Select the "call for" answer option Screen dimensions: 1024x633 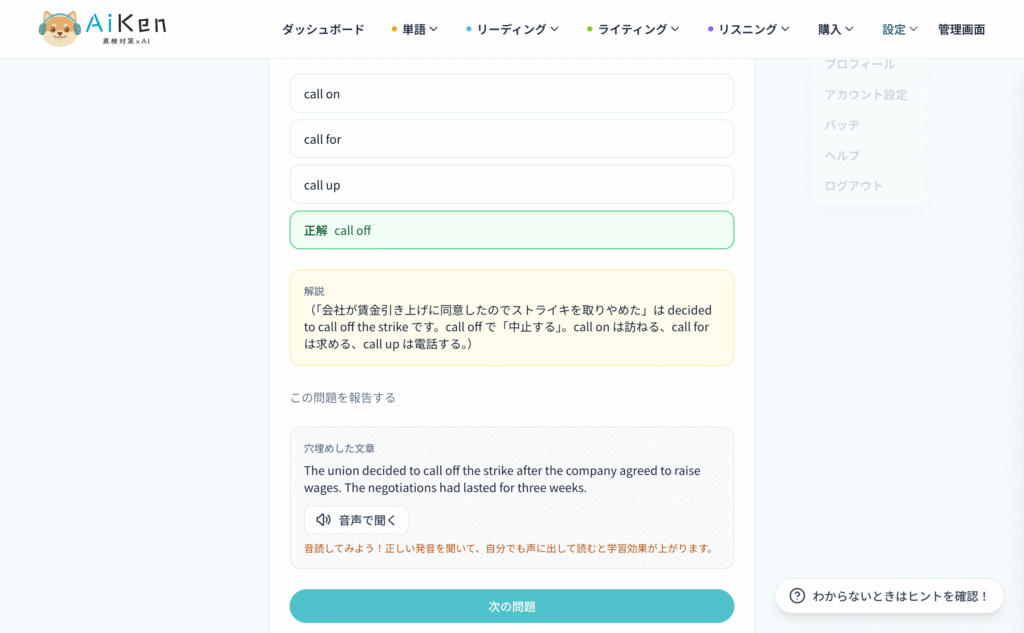(x=511, y=139)
